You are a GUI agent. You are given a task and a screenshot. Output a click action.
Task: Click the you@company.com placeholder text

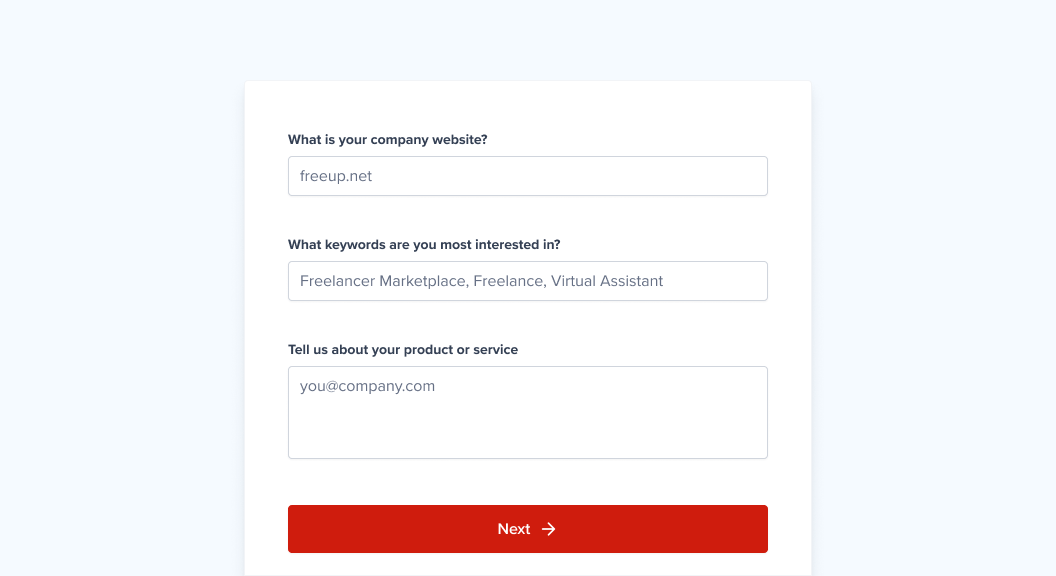[x=367, y=386]
